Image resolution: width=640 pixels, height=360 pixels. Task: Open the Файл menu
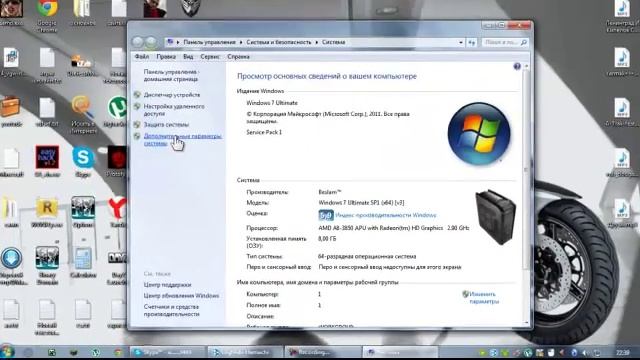coord(142,57)
